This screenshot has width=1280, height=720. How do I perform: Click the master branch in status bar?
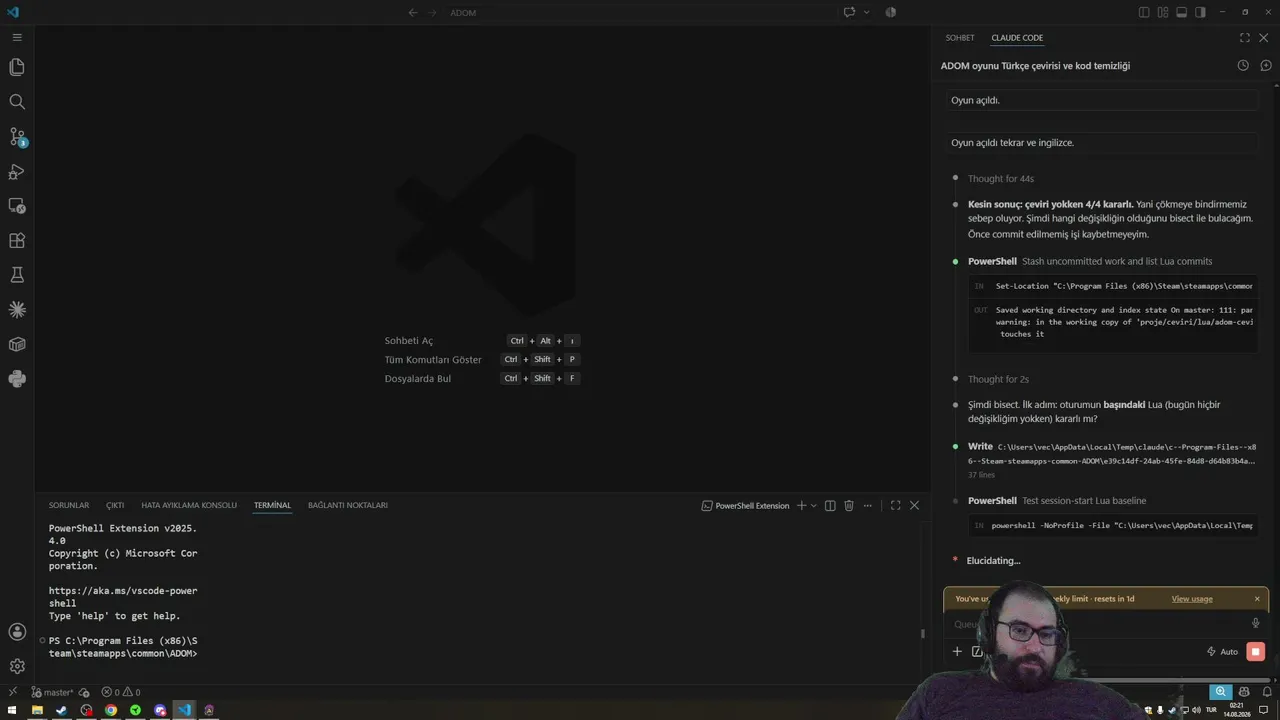tap(52, 692)
